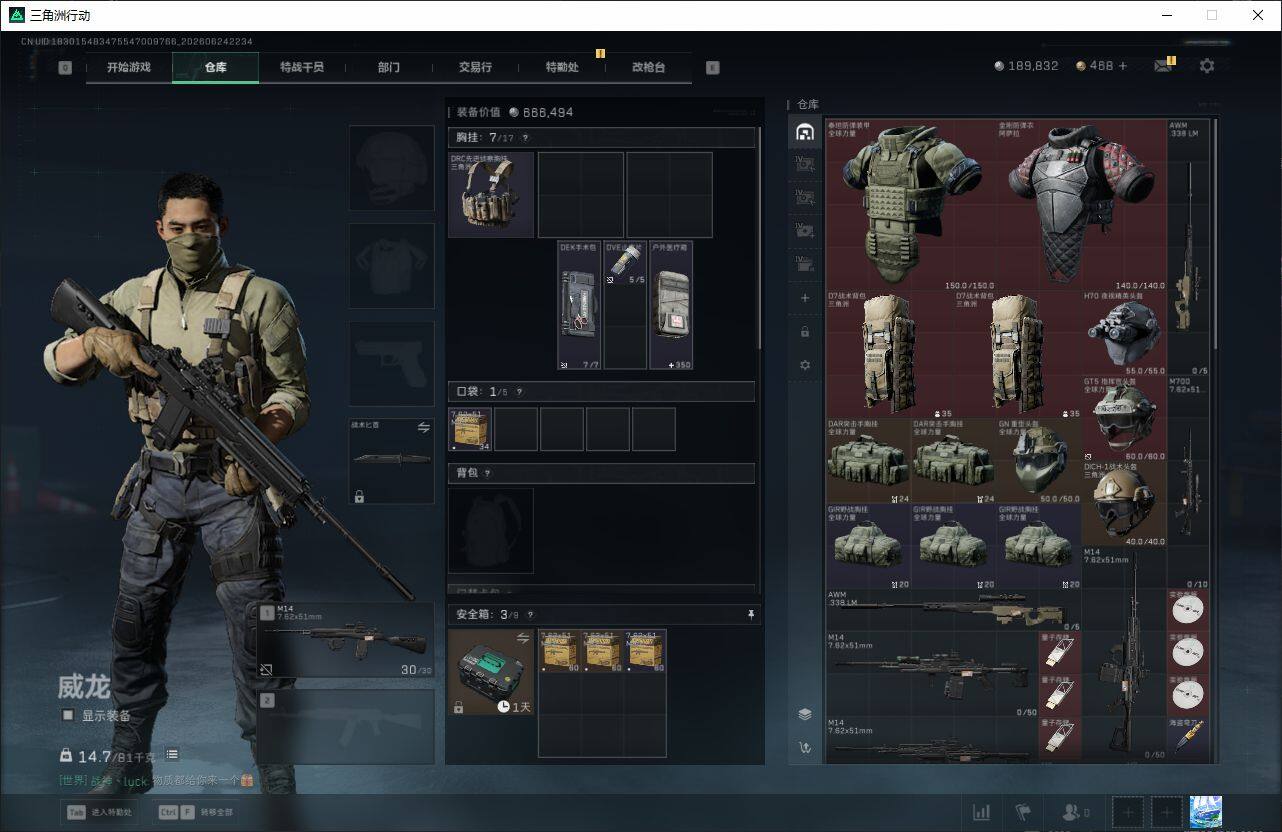
Task: Switch to the 特战干员 tab
Action: coord(302,67)
